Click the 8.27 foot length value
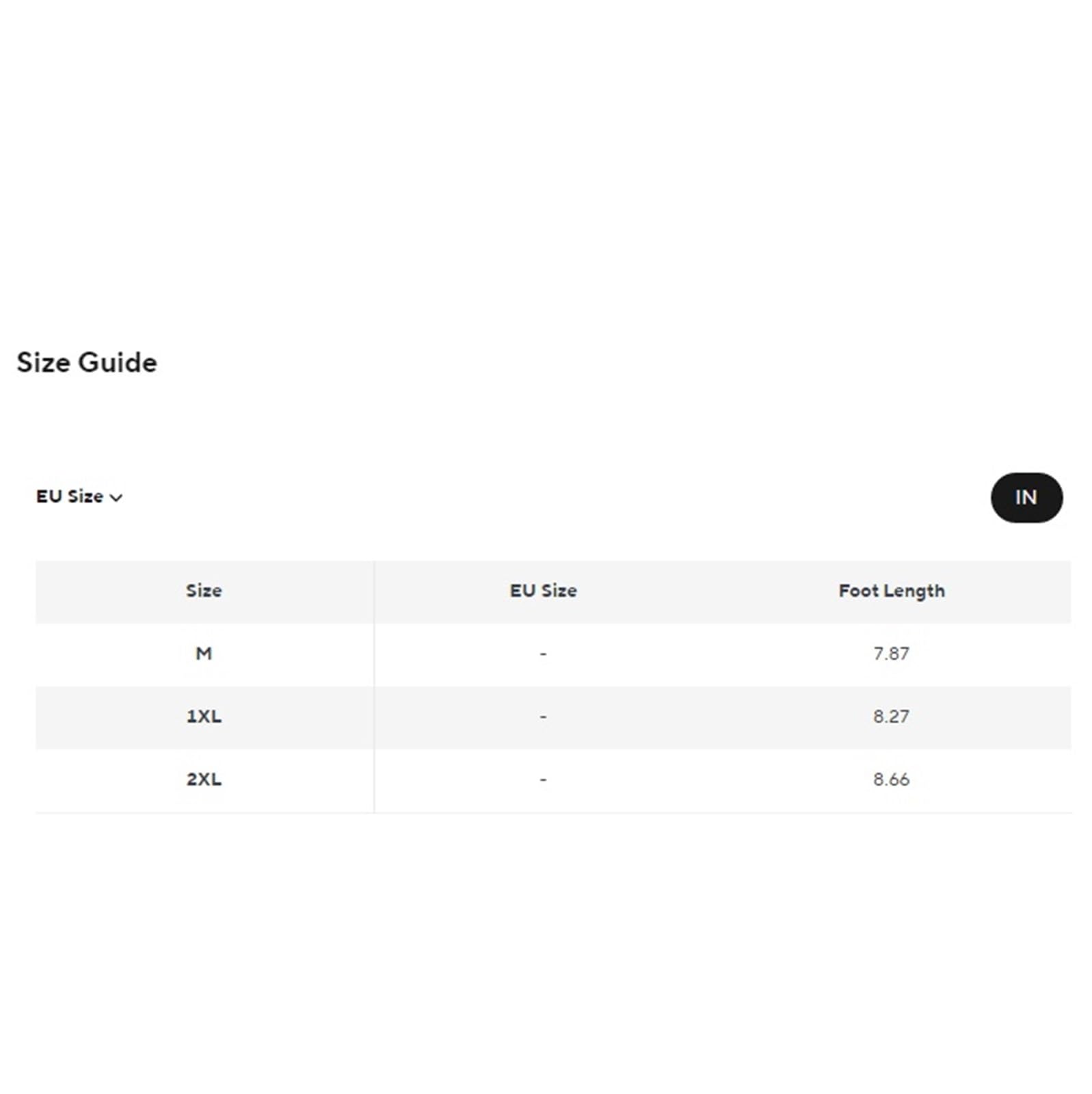Screen dimensions: 1092x1094 pyautogui.click(x=891, y=717)
